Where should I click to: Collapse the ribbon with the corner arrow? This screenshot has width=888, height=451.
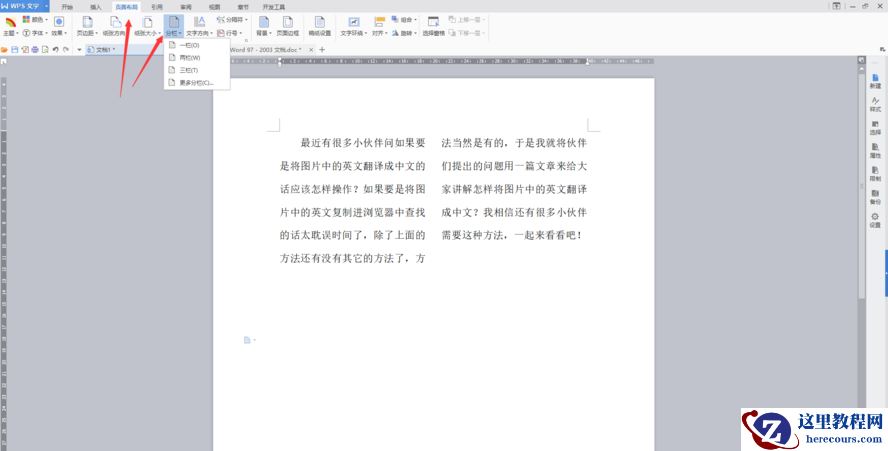tap(882, 50)
